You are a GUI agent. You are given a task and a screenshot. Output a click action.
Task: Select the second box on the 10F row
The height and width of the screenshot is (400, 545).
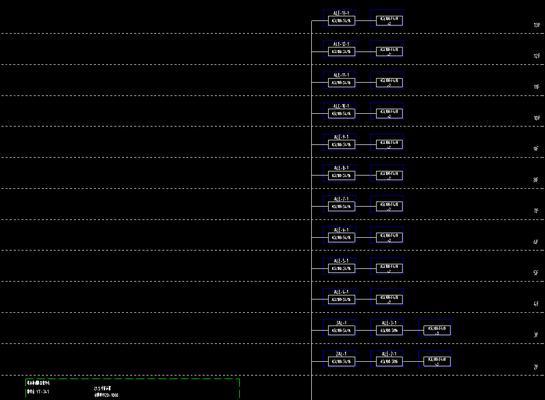389,114
